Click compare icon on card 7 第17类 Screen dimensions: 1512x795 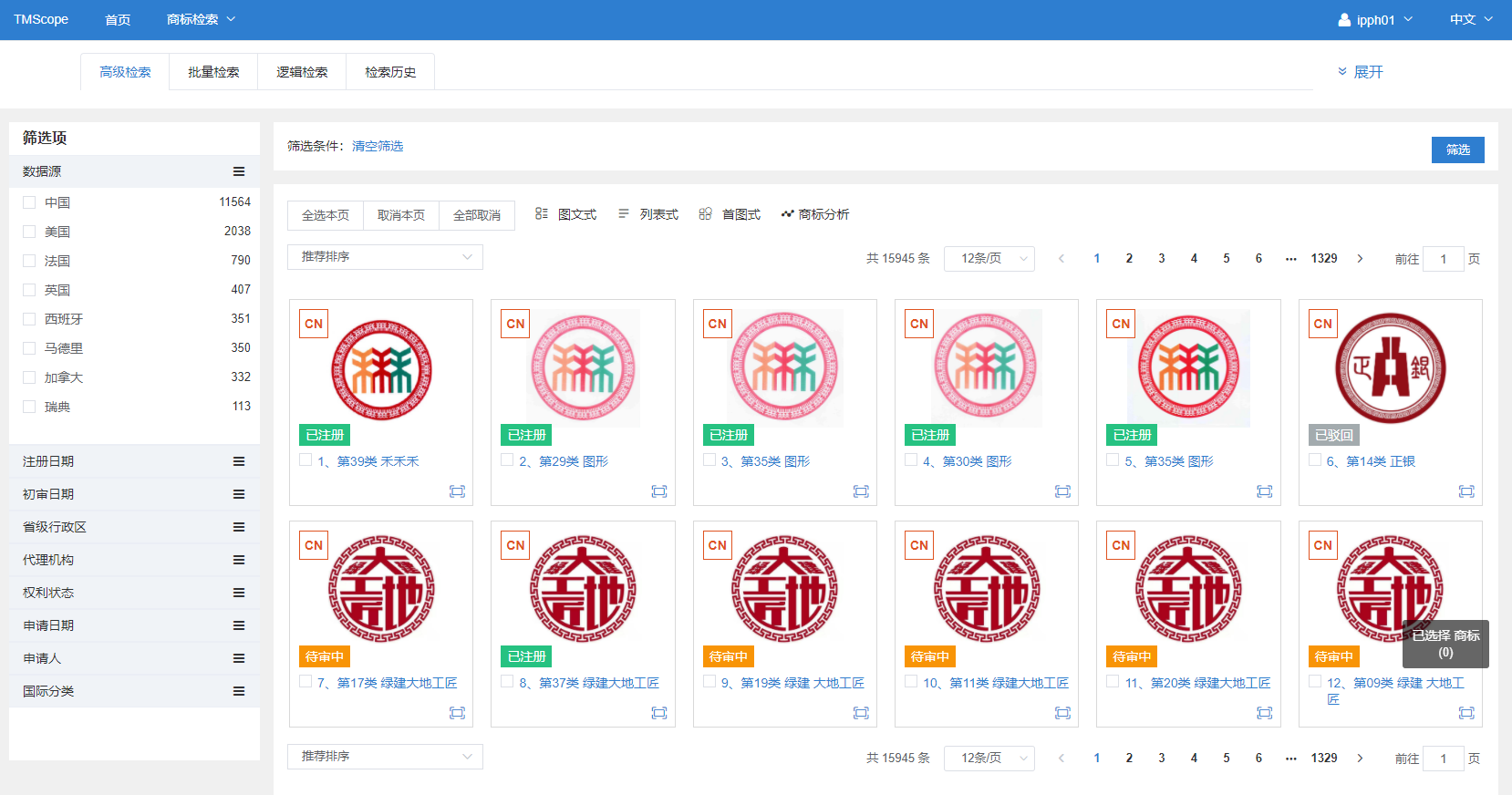[x=457, y=713]
